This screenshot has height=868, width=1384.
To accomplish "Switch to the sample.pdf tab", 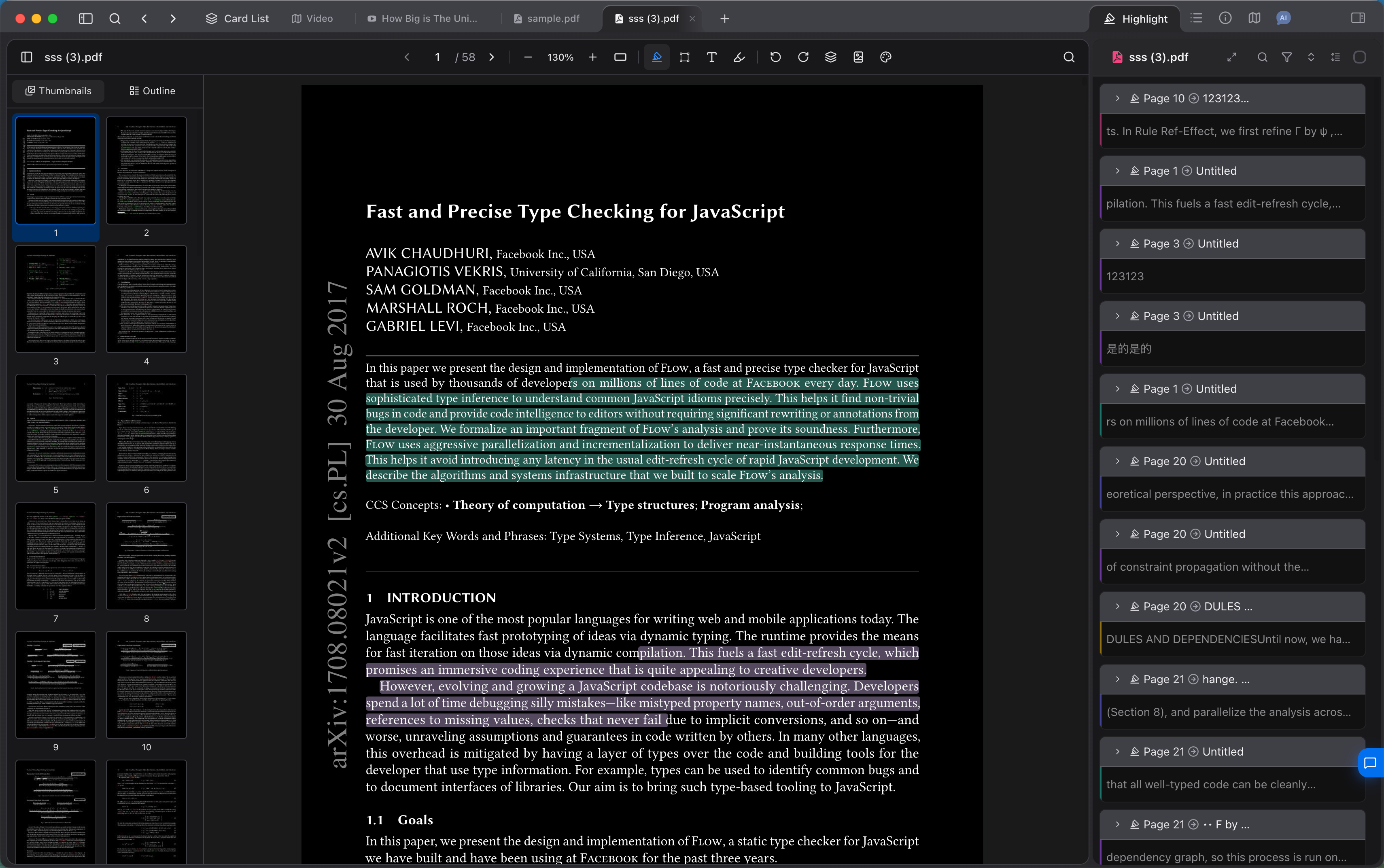I will tap(546, 18).
